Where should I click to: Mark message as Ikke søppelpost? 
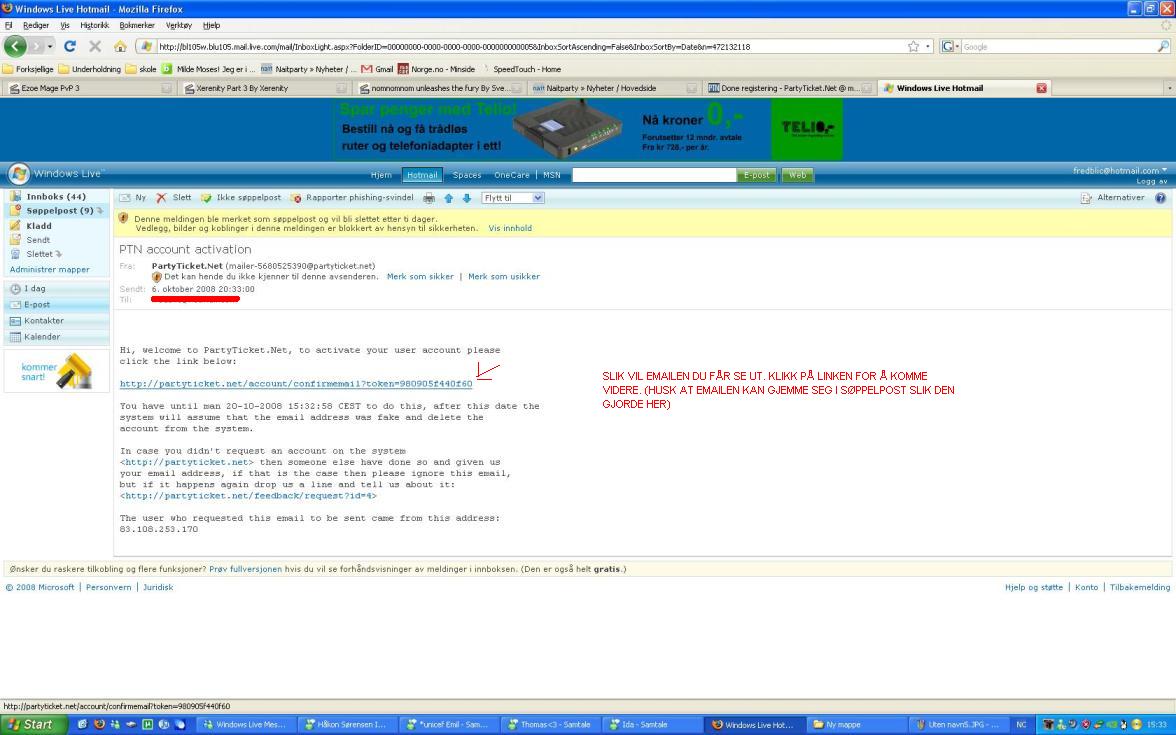(241, 198)
